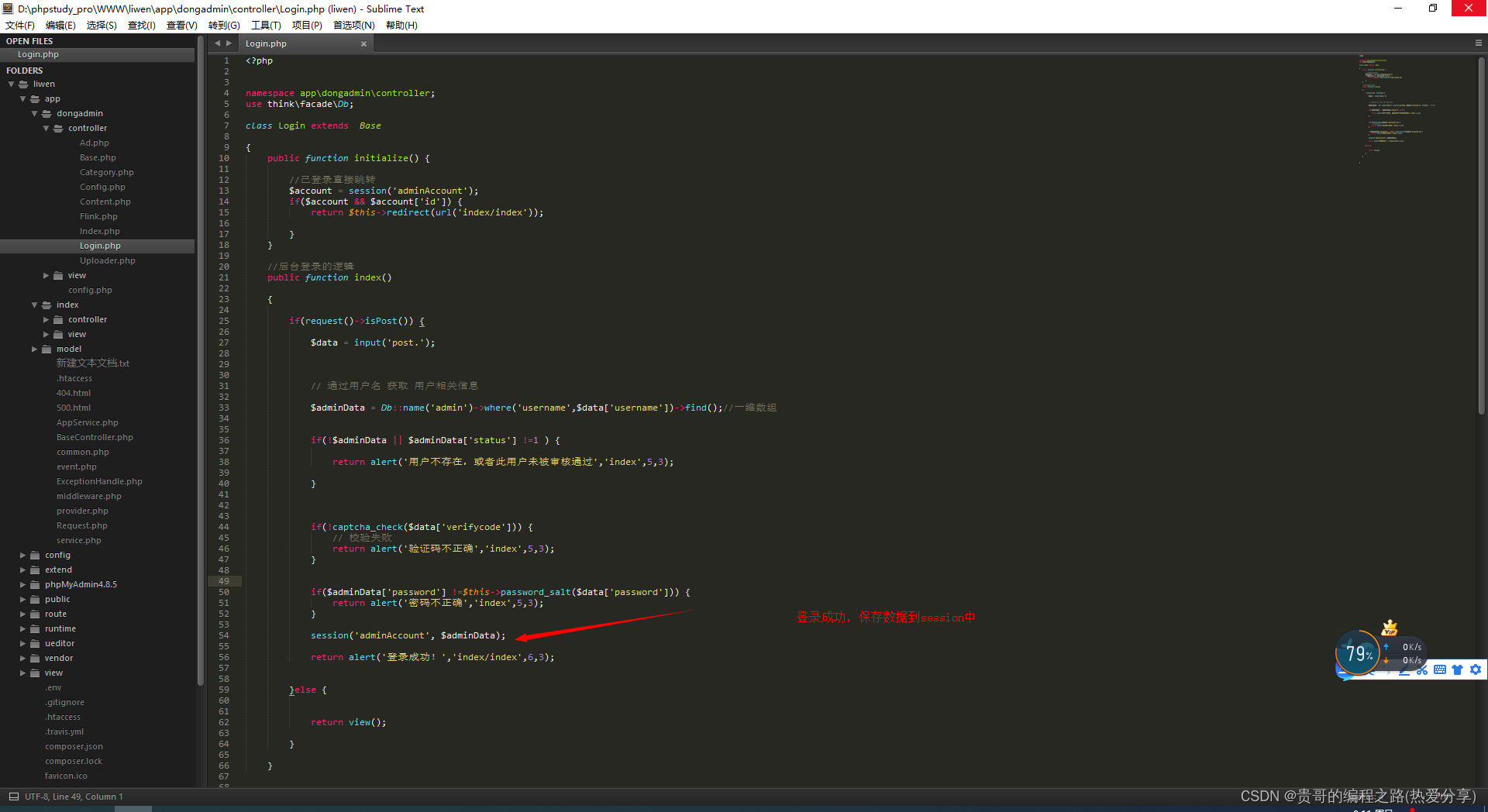Collapse the dongadmin controller folder
Viewport: 1488px width, 812px height.
pyautogui.click(x=46, y=129)
